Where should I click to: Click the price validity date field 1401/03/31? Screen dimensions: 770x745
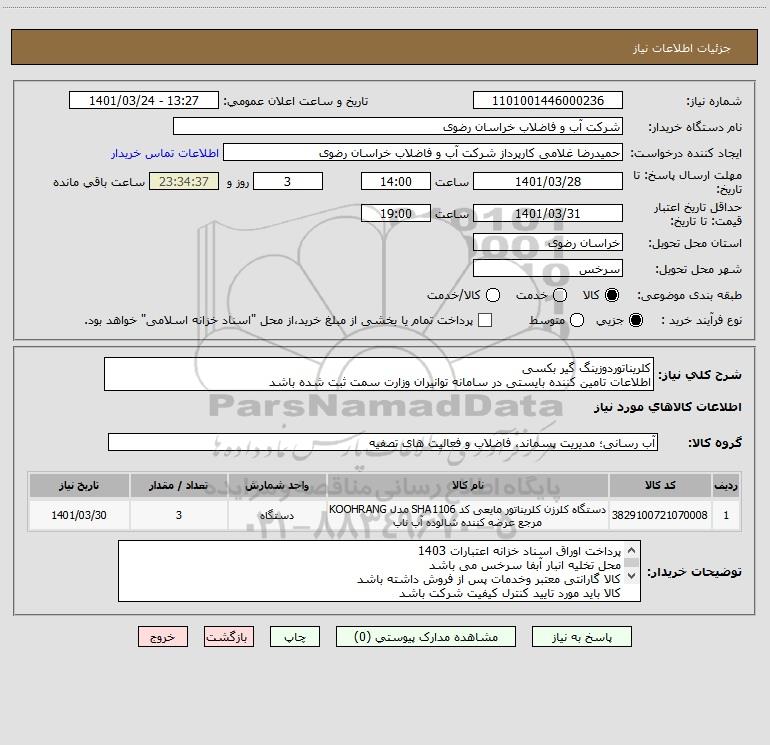click(548, 213)
